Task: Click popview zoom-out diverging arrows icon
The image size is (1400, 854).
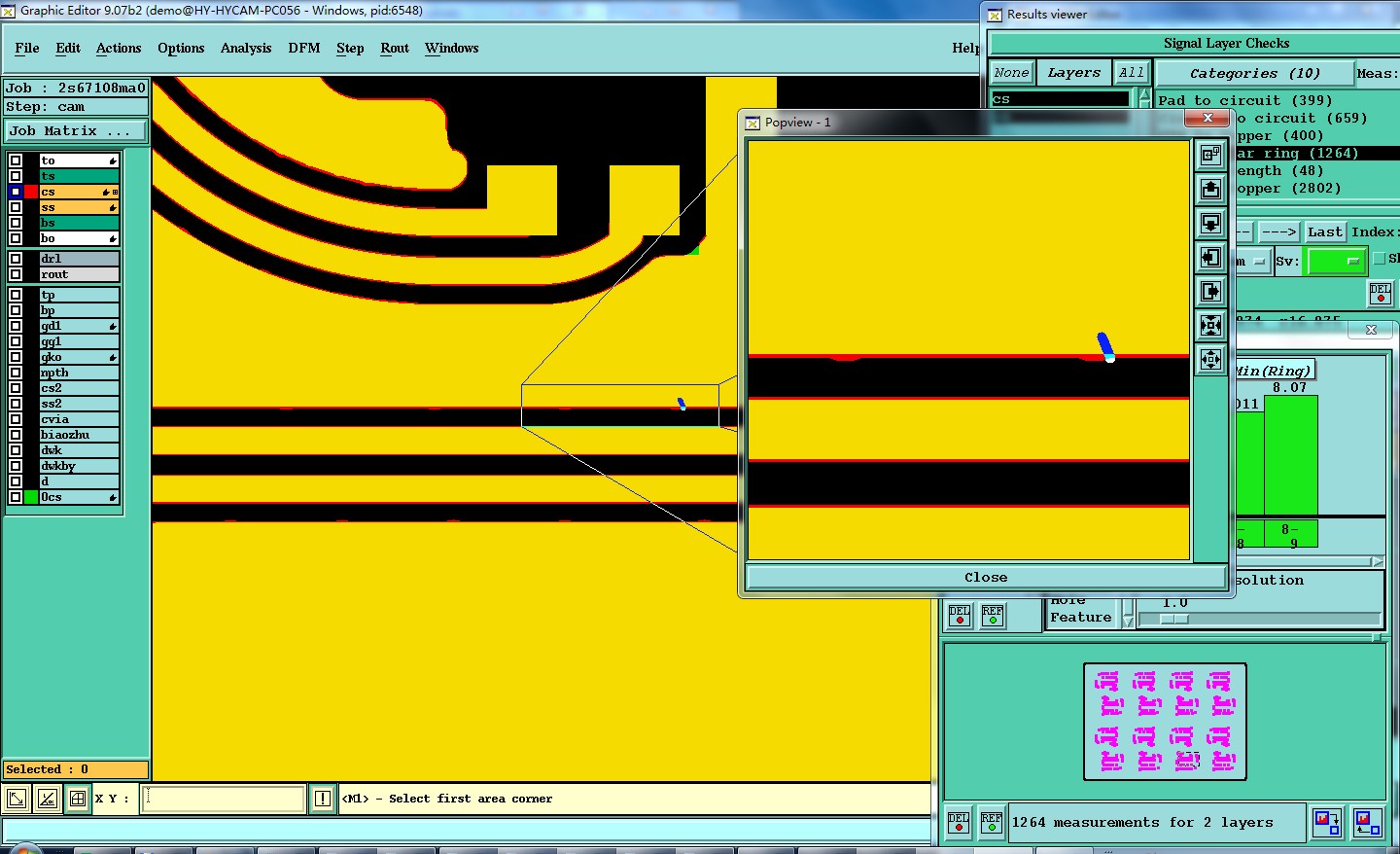Action: click(x=1210, y=359)
